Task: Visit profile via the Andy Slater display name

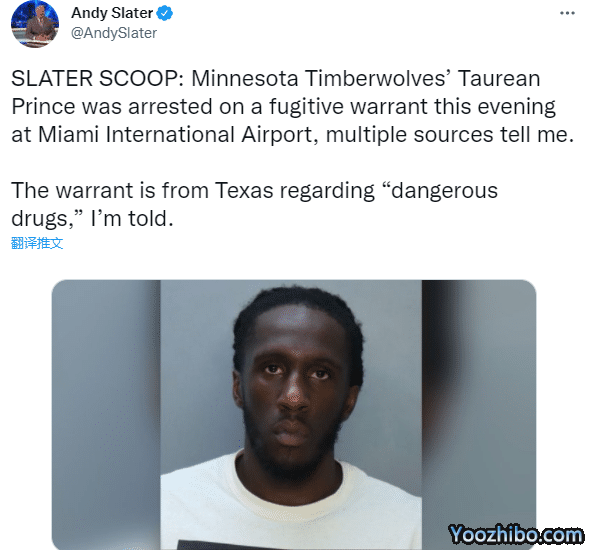Action: [x=112, y=13]
